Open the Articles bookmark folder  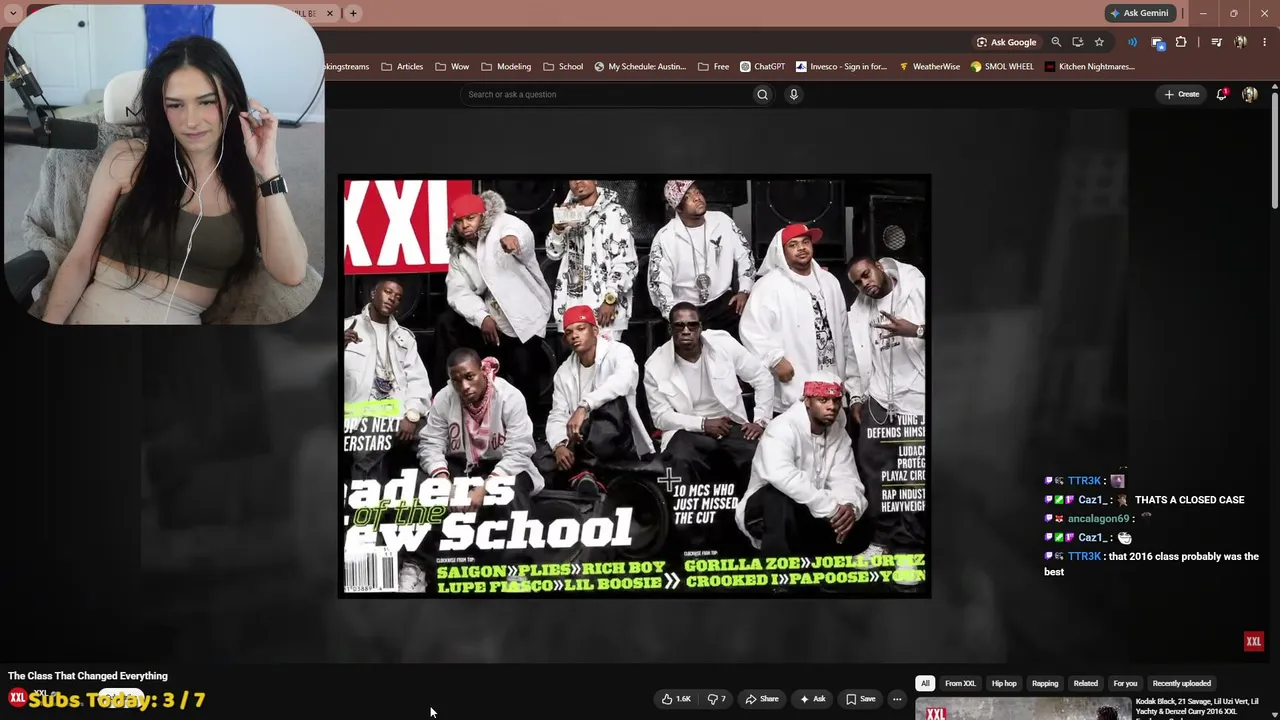click(402, 67)
